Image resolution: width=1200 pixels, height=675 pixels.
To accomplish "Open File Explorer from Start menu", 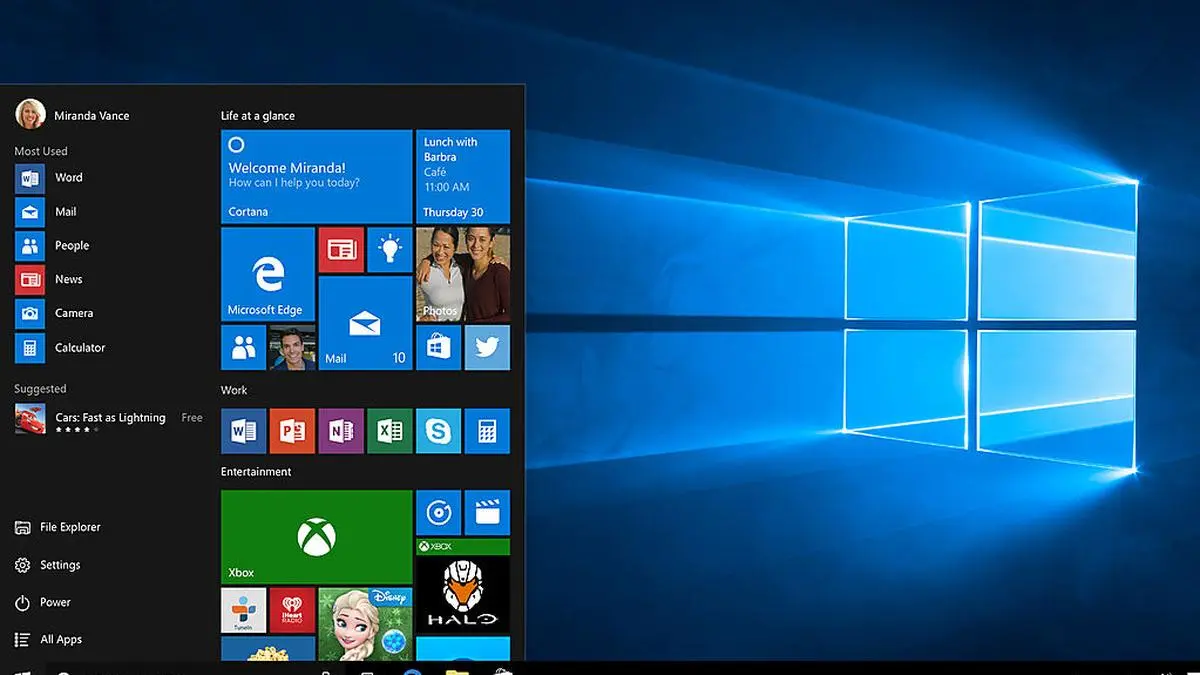I will pyautogui.click(x=70, y=527).
